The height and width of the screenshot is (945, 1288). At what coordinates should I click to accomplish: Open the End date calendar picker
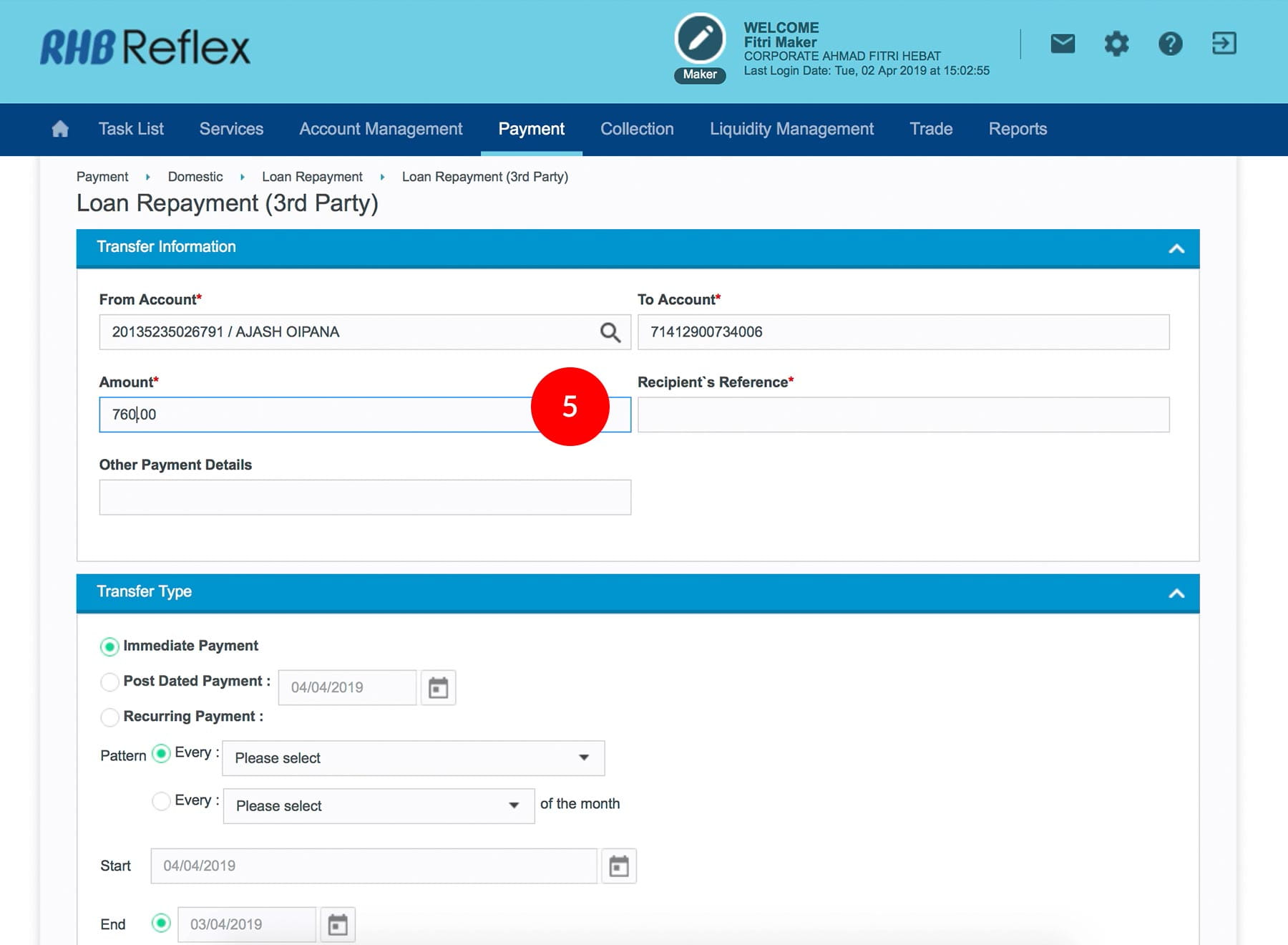(x=338, y=924)
